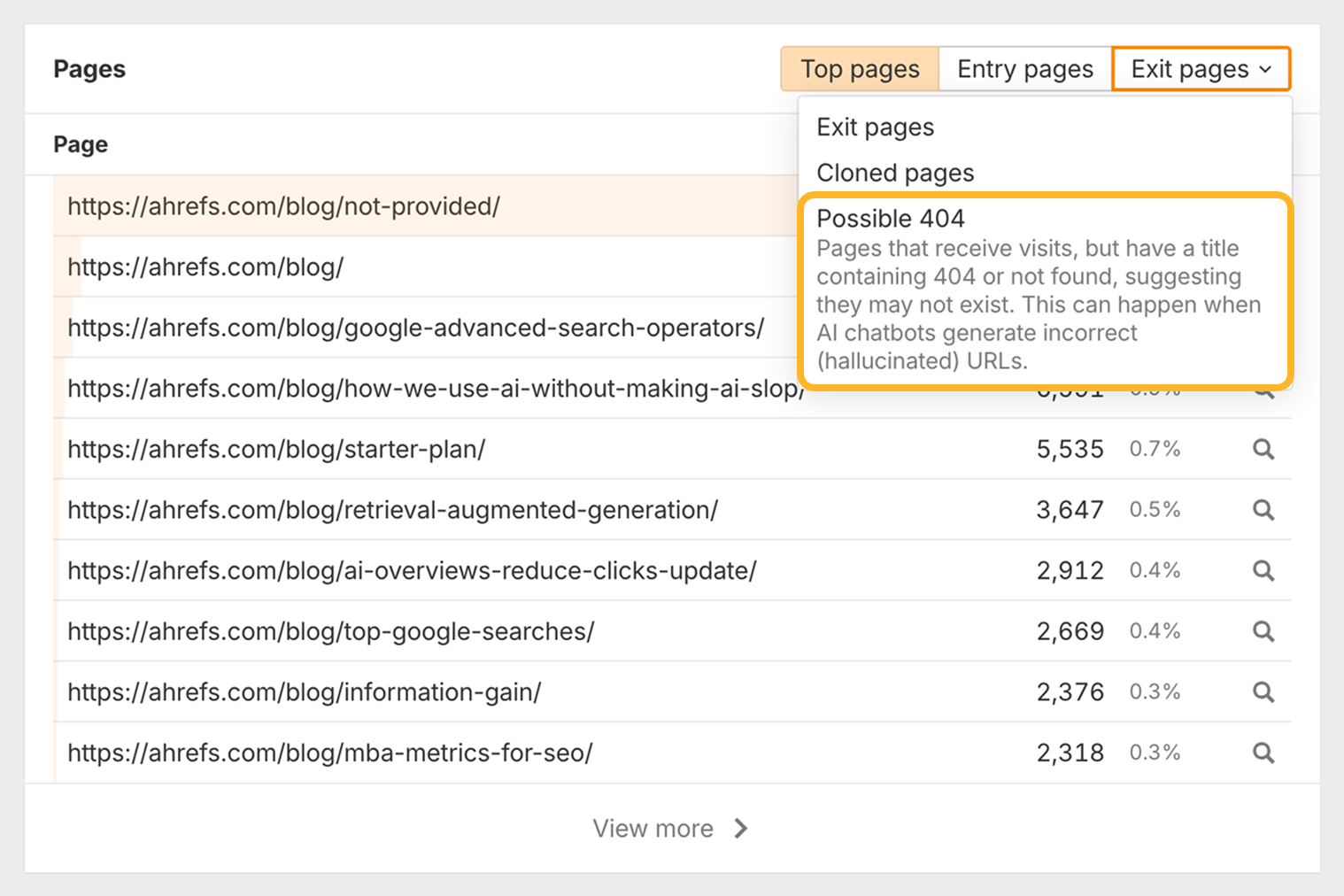
Task: Click the 0.5% share value
Action: [1155, 510]
